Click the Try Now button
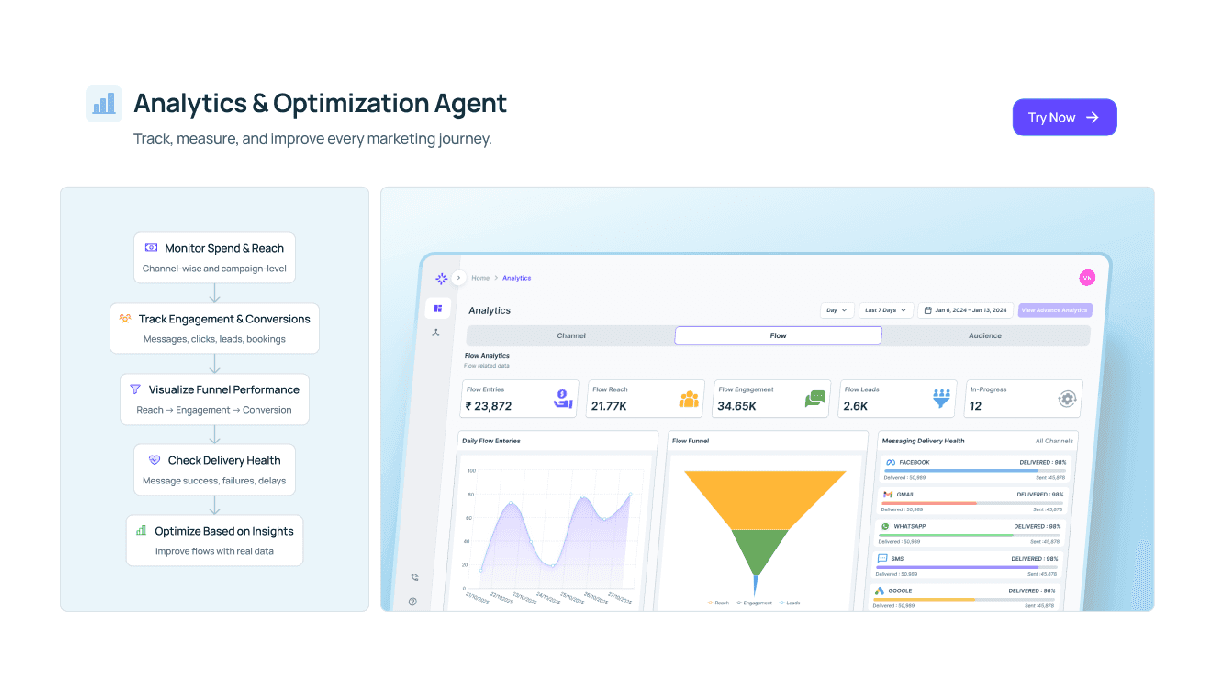The image size is (1217, 677). (1064, 117)
